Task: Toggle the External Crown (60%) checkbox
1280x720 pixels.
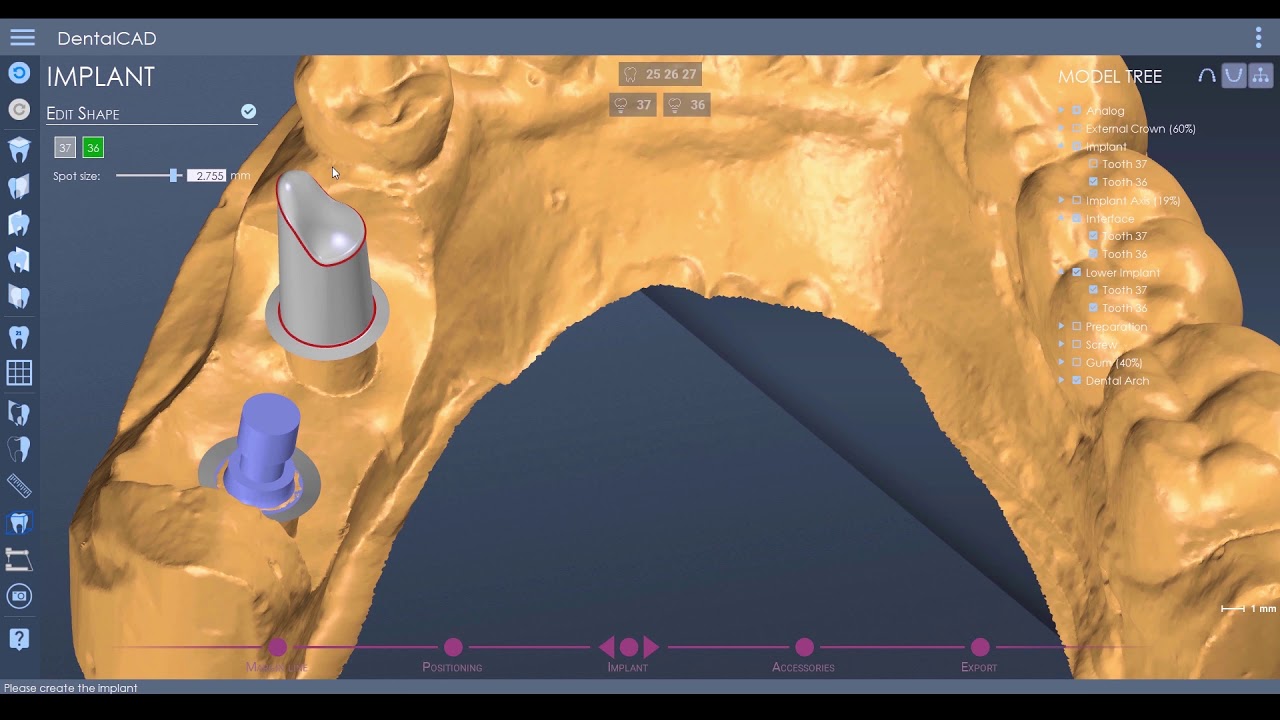Action: click(1077, 129)
